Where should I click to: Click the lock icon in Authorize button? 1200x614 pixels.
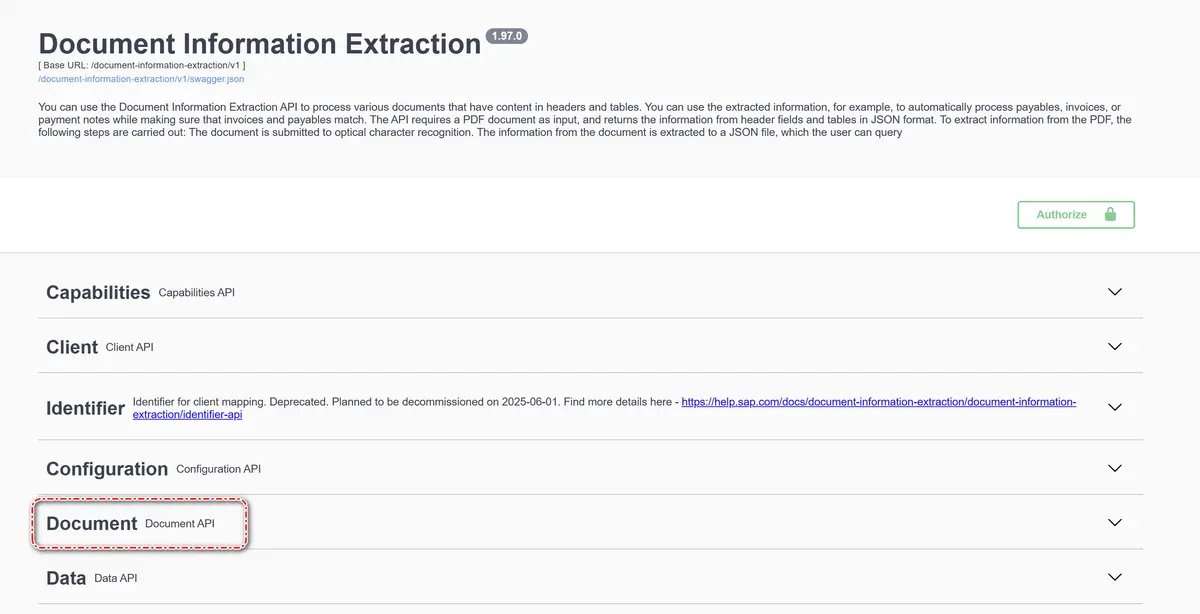click(x=1109, y=215)
